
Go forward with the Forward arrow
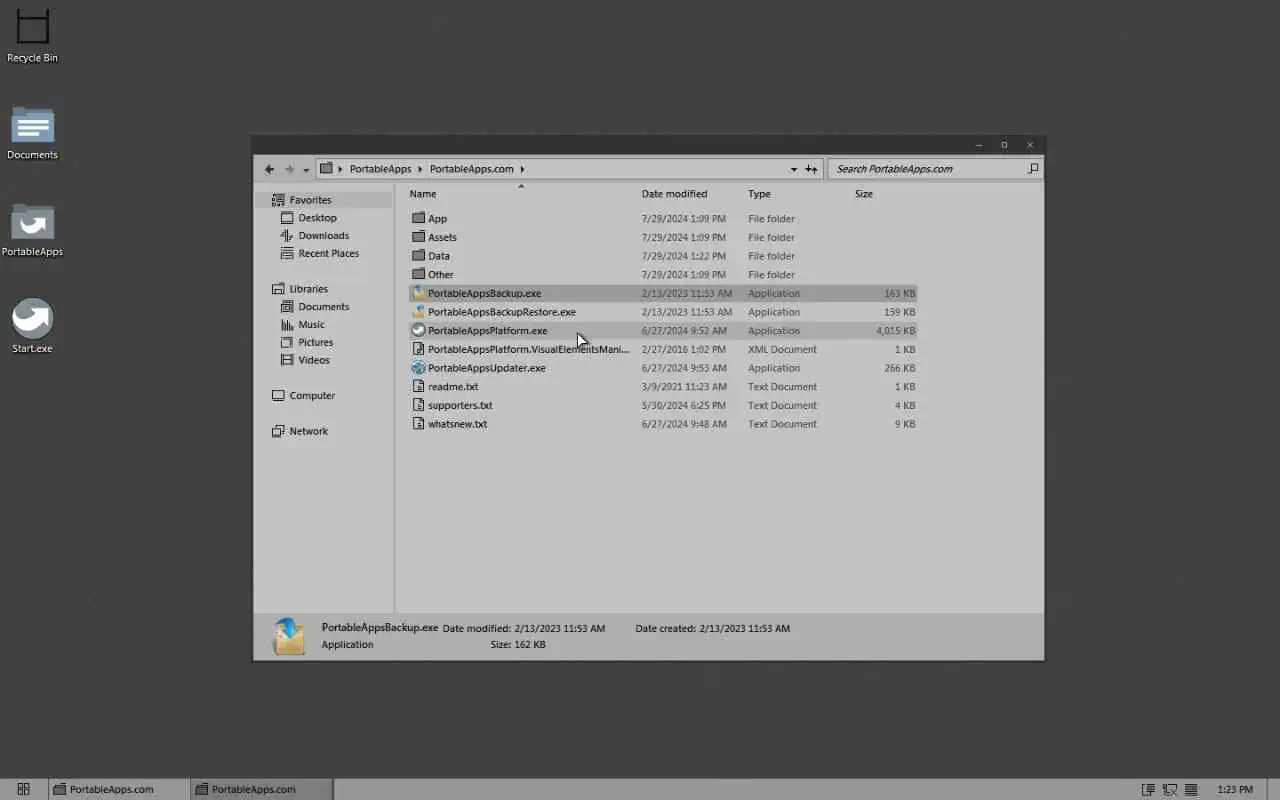[289, 169]
